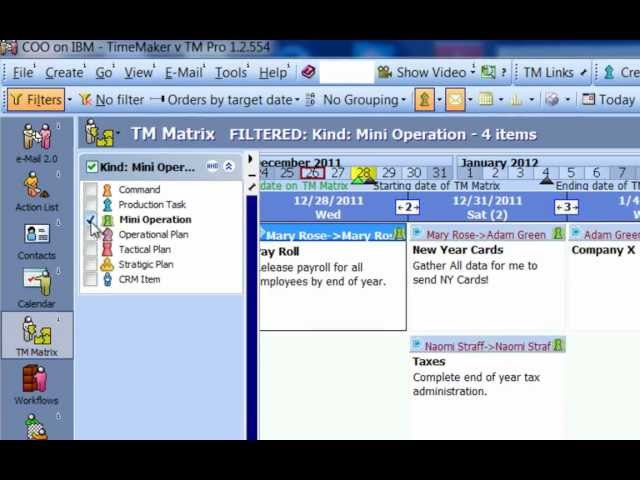The height and width of the screenshot is (480, 640).
Task: Check the Strategic Plan checkbox
Action: 90,264
